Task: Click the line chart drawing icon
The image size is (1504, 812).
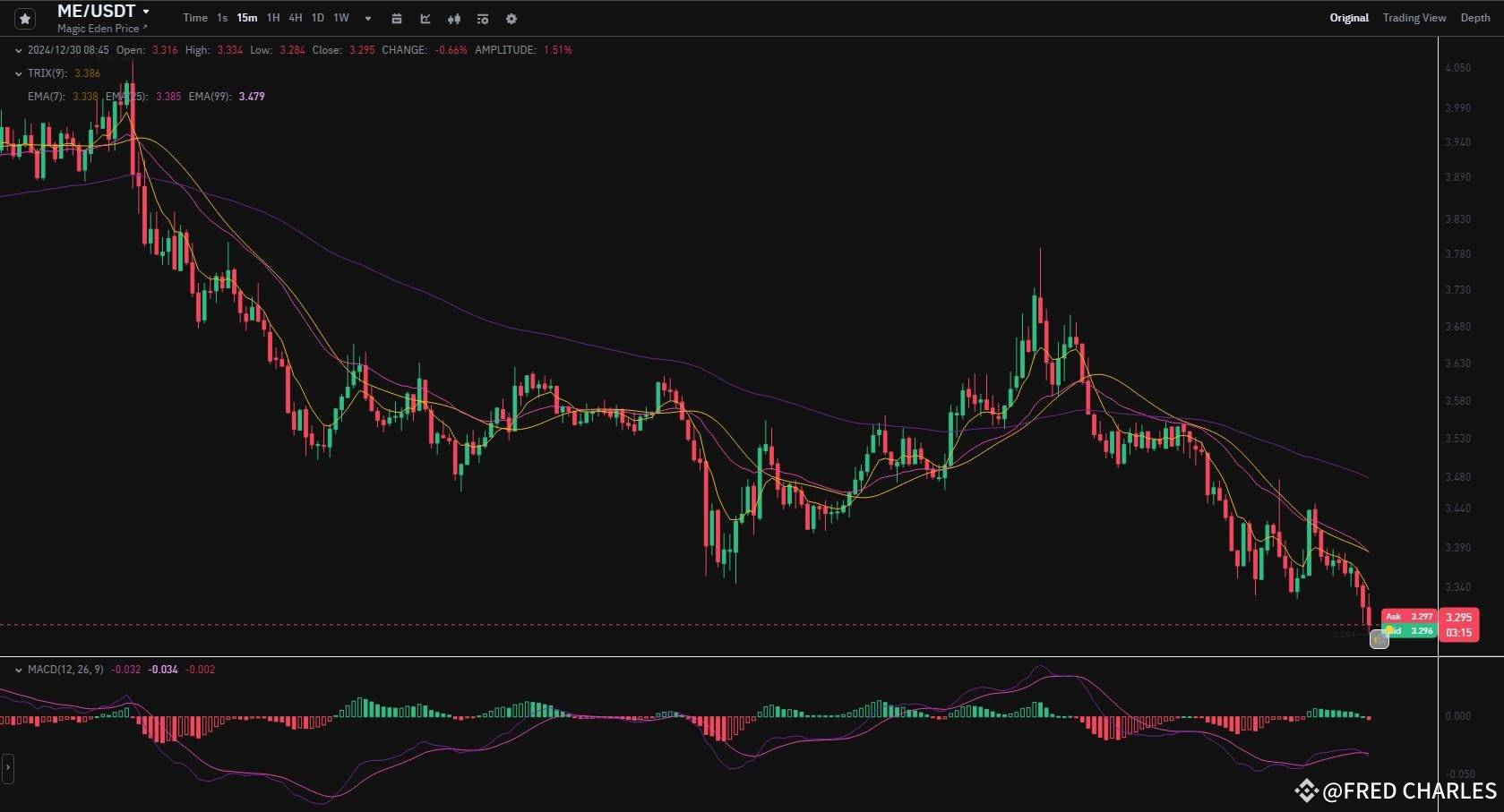Action: [425, 18]
